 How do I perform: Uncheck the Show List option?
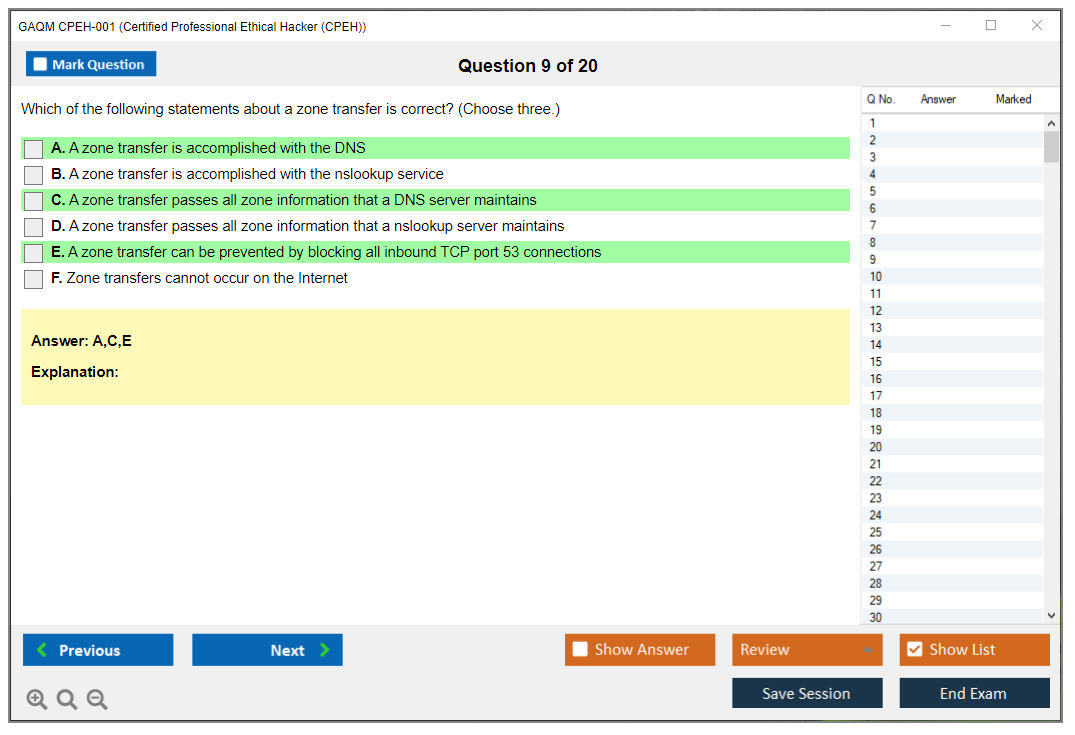pos(914,650)
